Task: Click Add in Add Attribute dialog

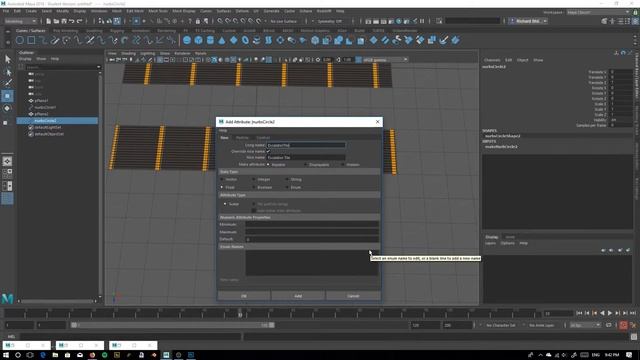Action: pyautogui.click(x=298, y=296)
